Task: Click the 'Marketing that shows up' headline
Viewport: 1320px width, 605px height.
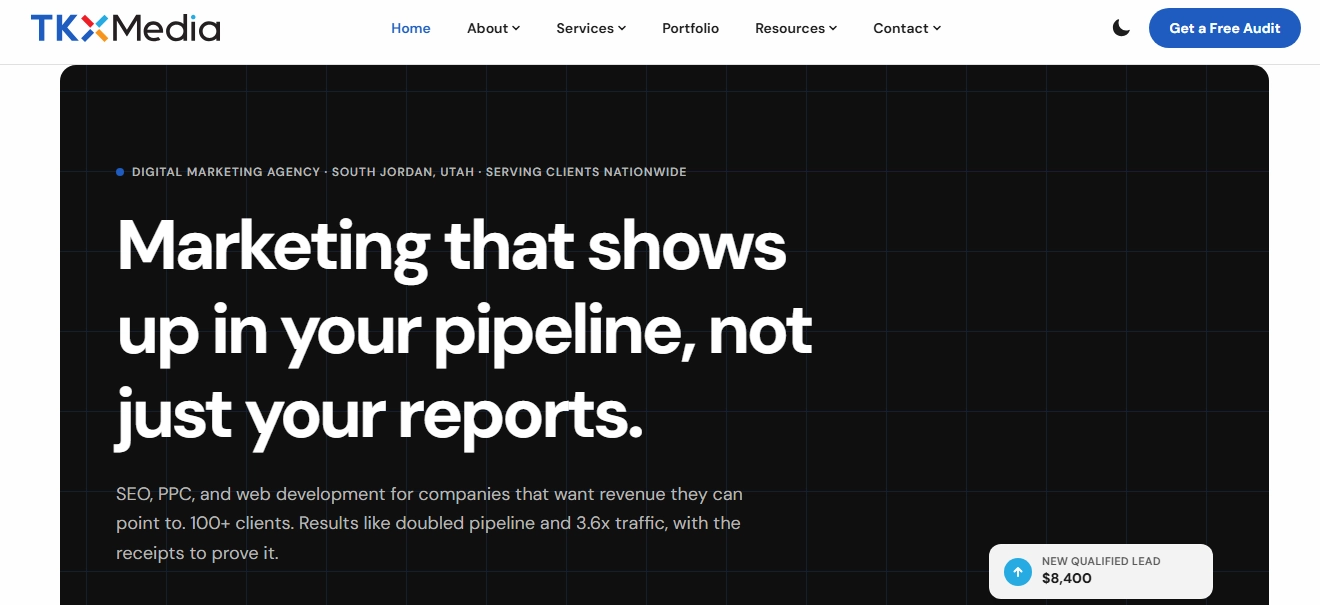Action: [465, 329]
